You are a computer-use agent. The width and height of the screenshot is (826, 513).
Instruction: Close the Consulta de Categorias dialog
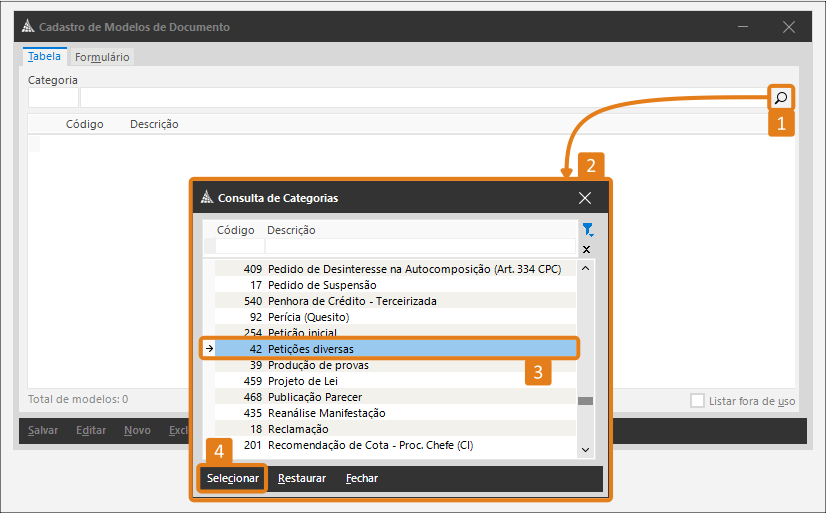(x=585, y=198)
